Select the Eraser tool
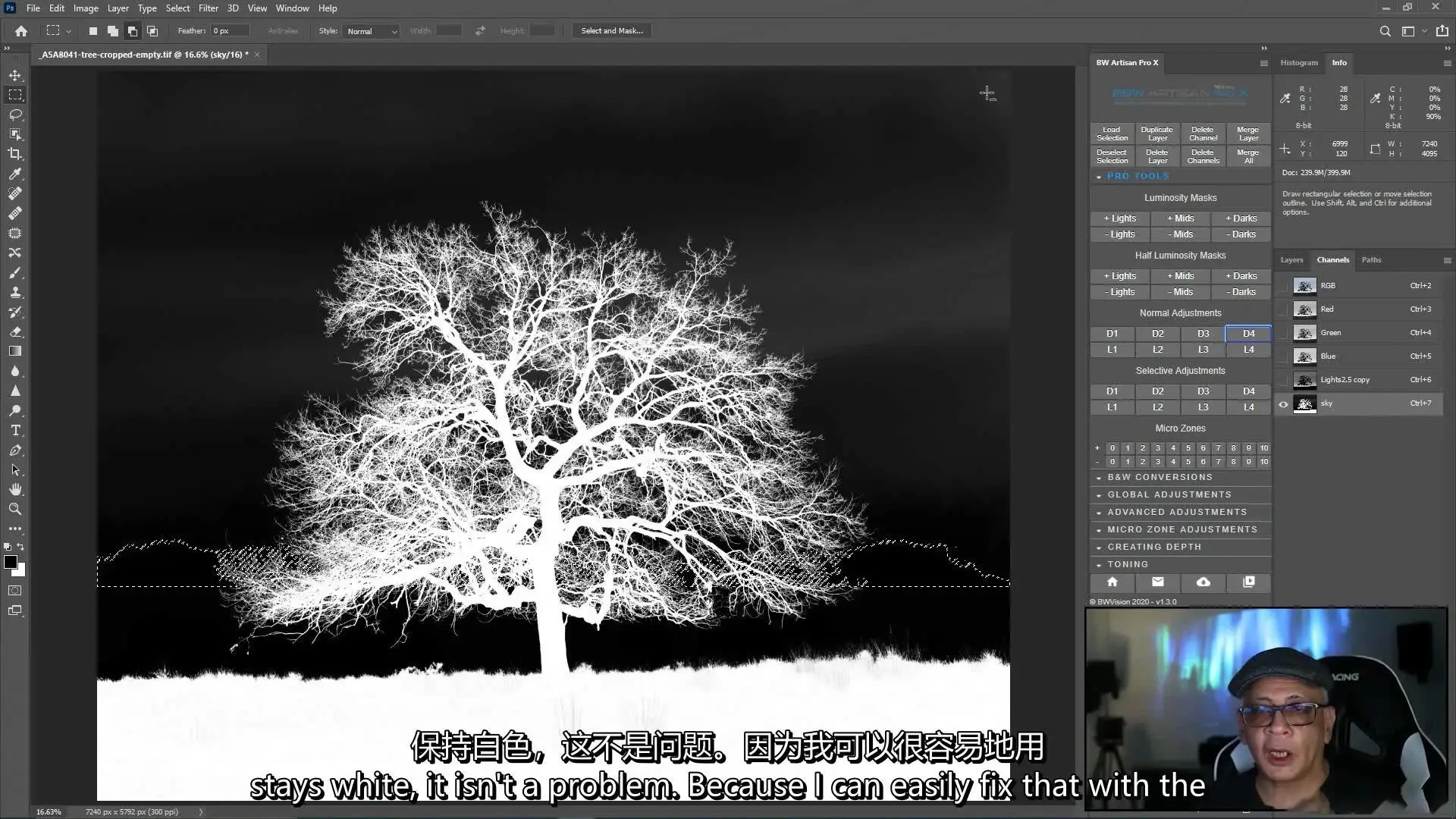Screen dimensions: 1456x819 [x=15, y=331]
